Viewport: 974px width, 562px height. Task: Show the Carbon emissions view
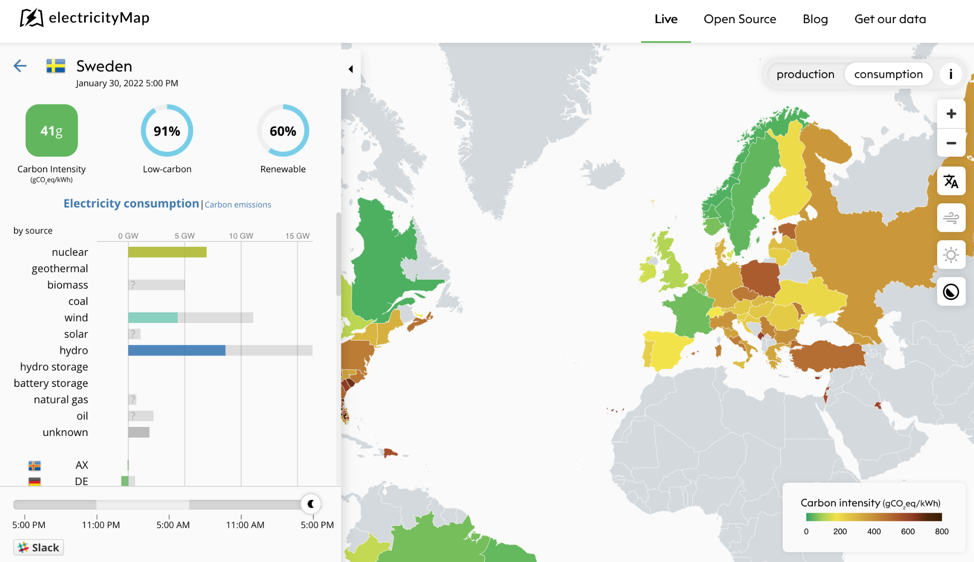(x=238, y=205)
